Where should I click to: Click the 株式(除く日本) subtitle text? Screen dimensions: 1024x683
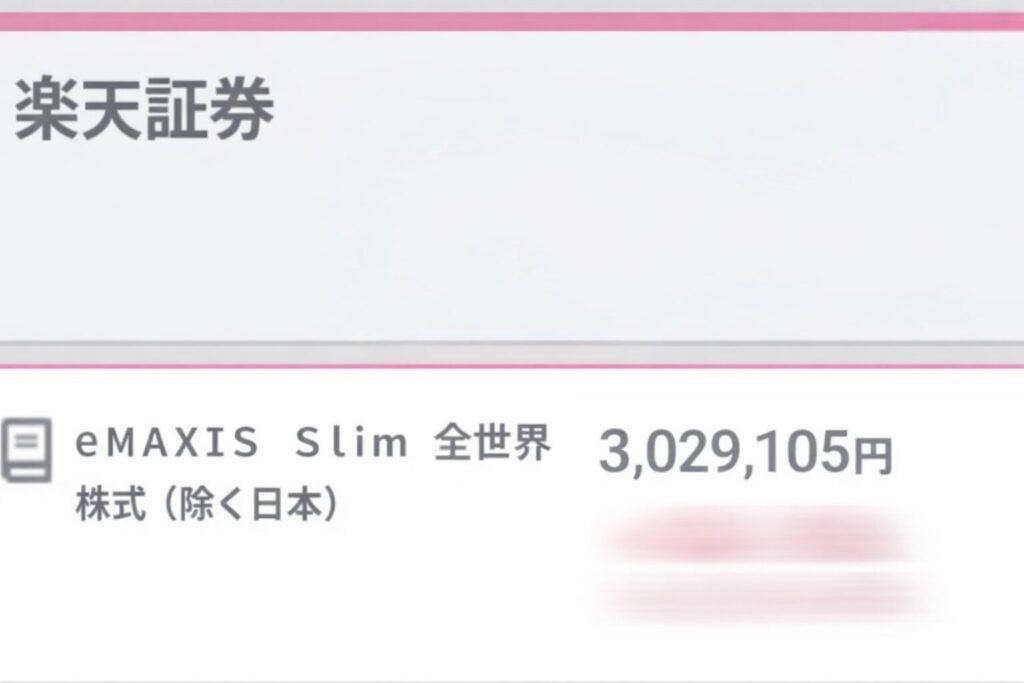pos(206,504)
